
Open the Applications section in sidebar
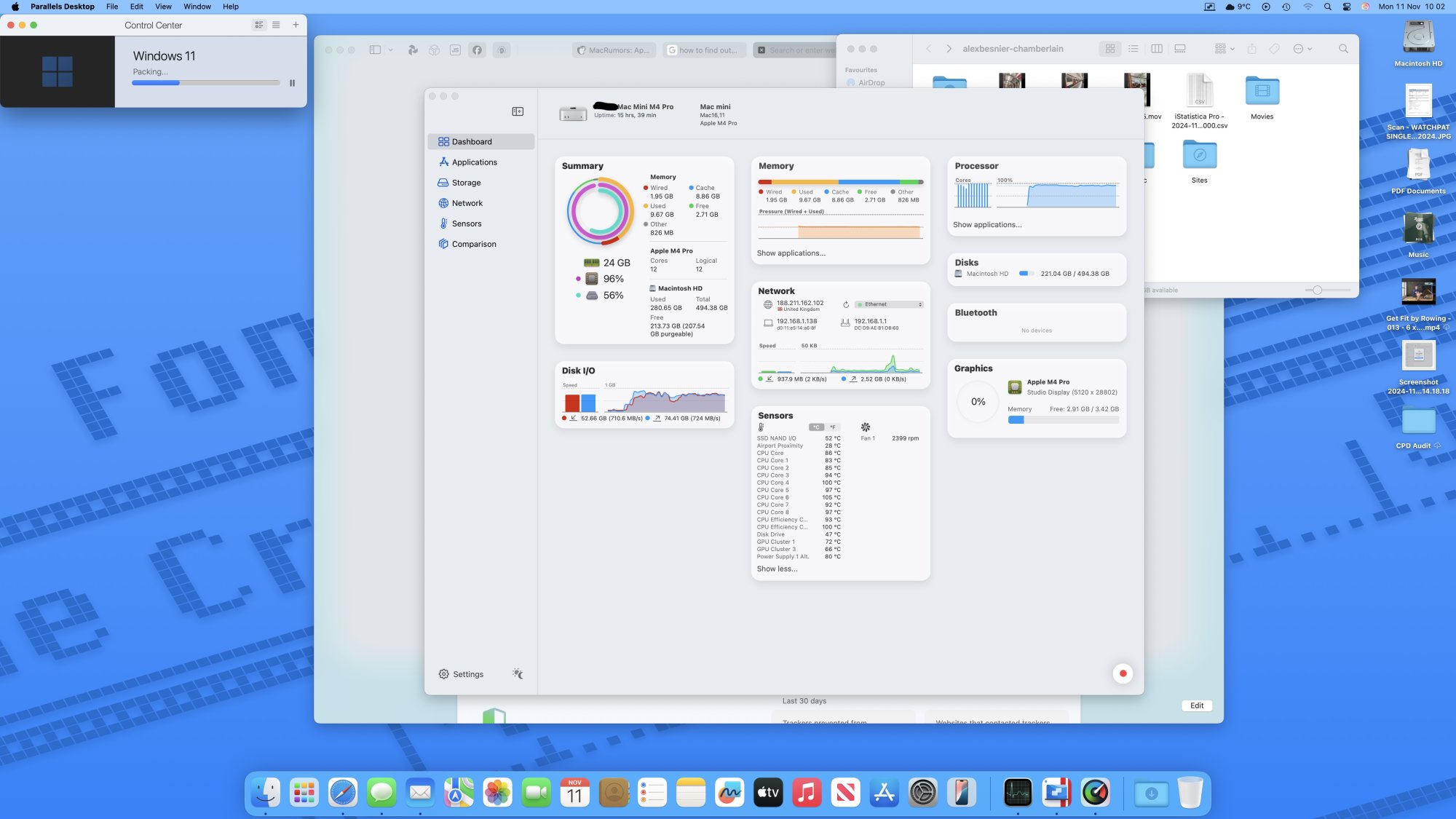coord(474,162)
